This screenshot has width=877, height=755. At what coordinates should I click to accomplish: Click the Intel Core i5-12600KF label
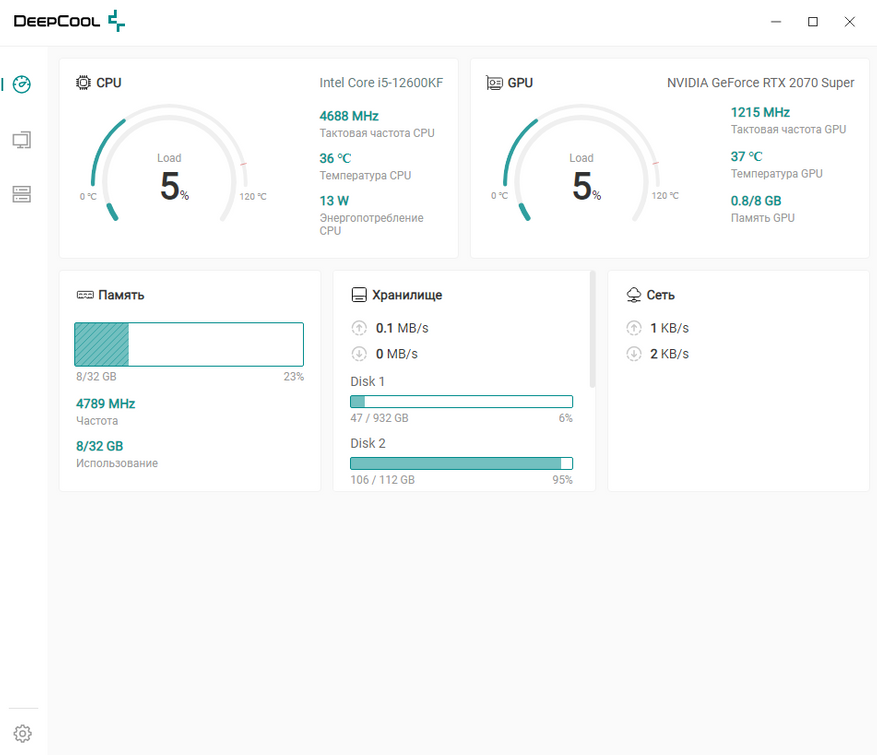(x=381, y=83)
